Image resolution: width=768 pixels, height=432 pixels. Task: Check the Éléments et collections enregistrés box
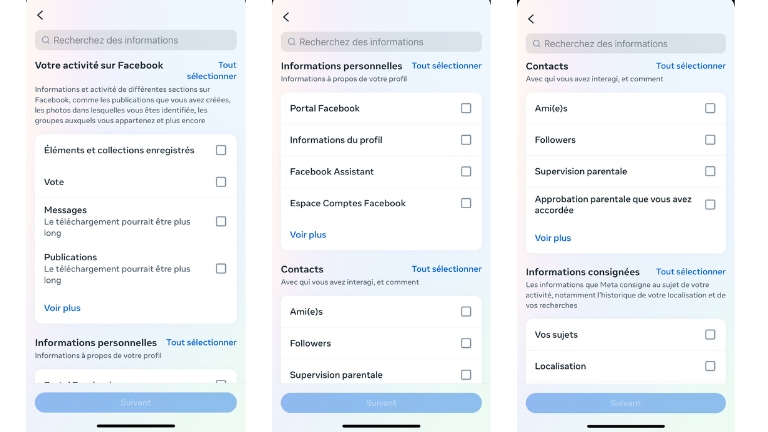click(221, 150)
